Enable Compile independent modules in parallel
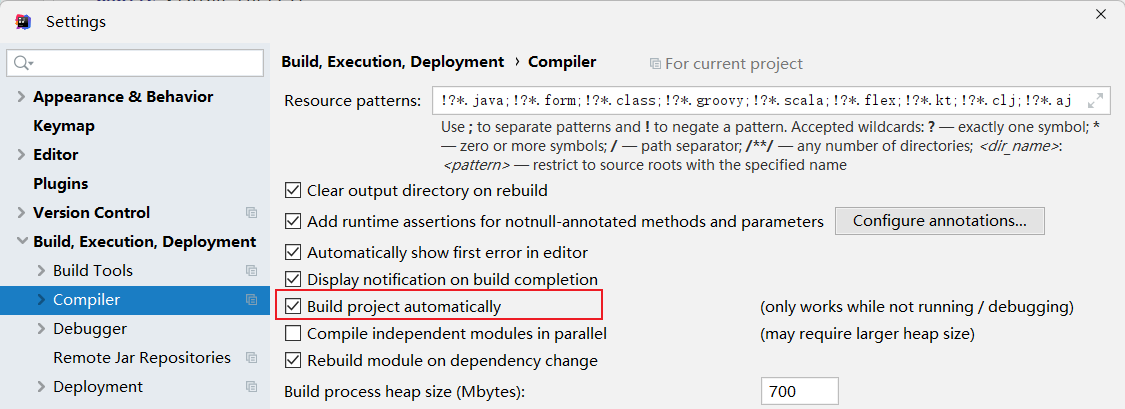Image resolution: width=1125 pixels, height=409 pixels. pos(293,333)
